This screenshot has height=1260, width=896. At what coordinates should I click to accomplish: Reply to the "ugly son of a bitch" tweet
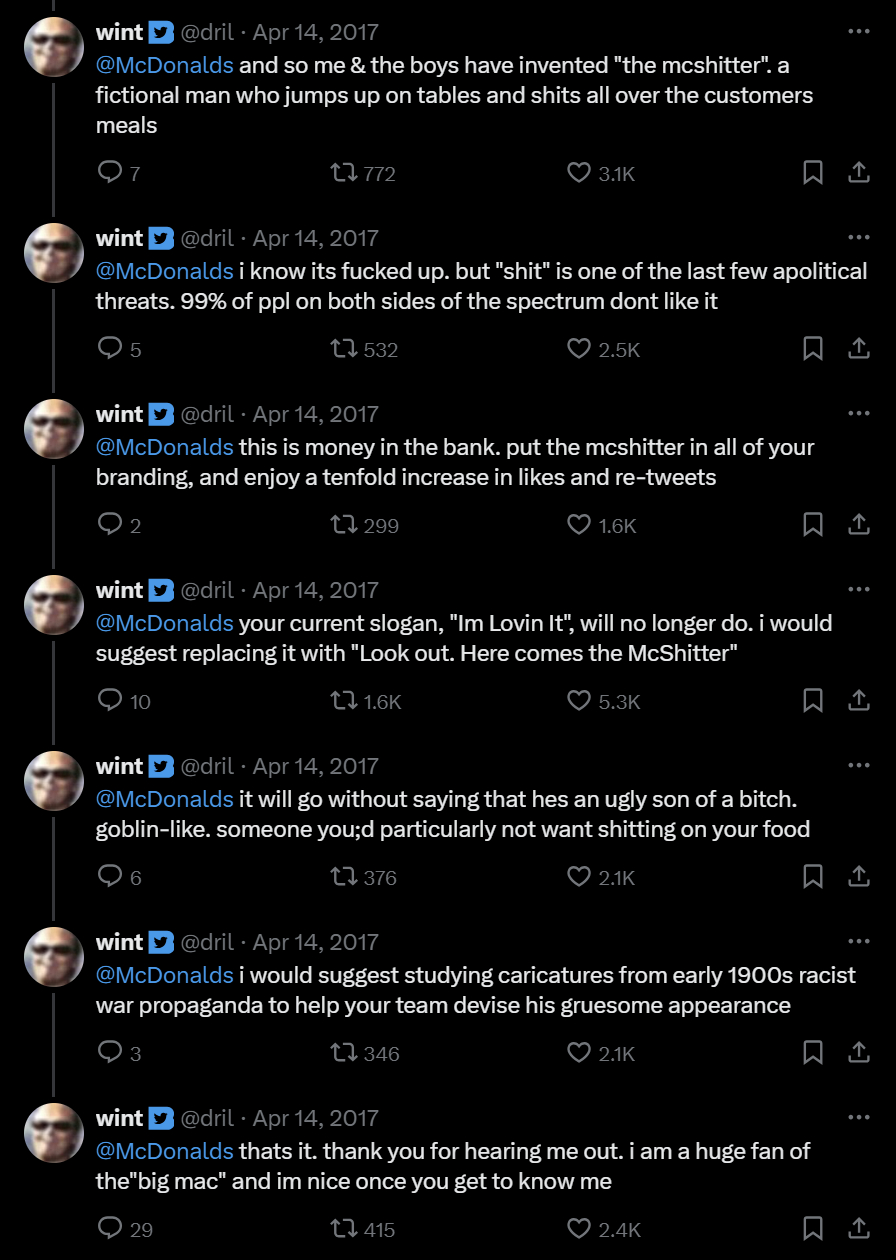click(110, 877)
